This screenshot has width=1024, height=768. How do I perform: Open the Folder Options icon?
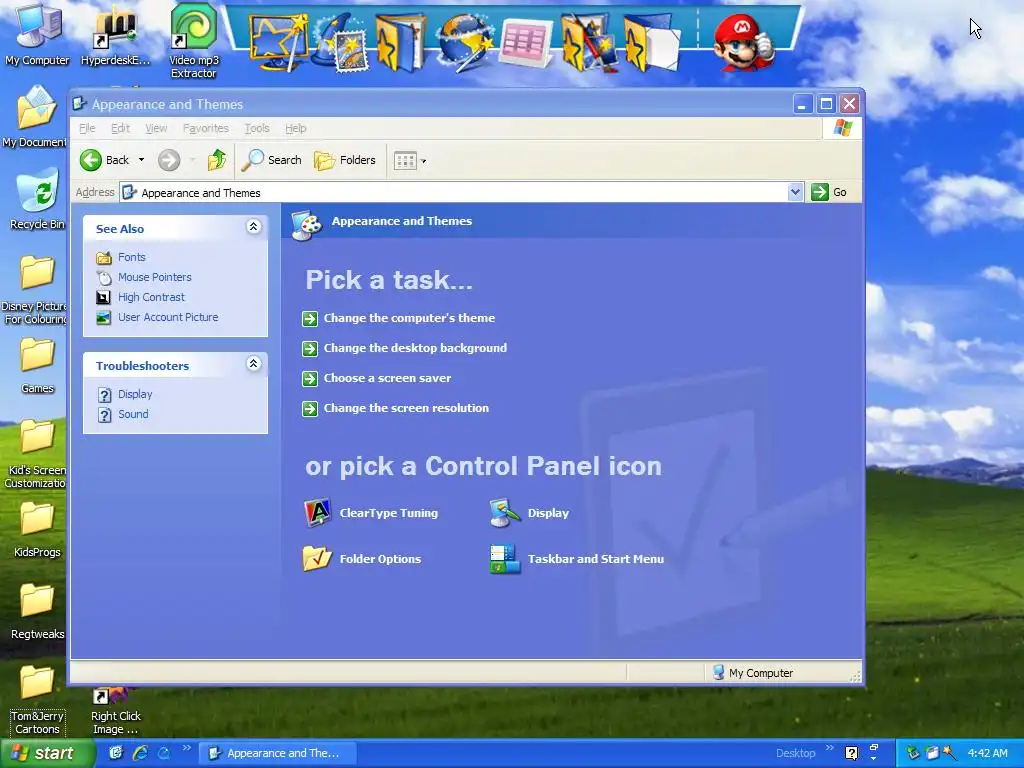tap(362, 559)
